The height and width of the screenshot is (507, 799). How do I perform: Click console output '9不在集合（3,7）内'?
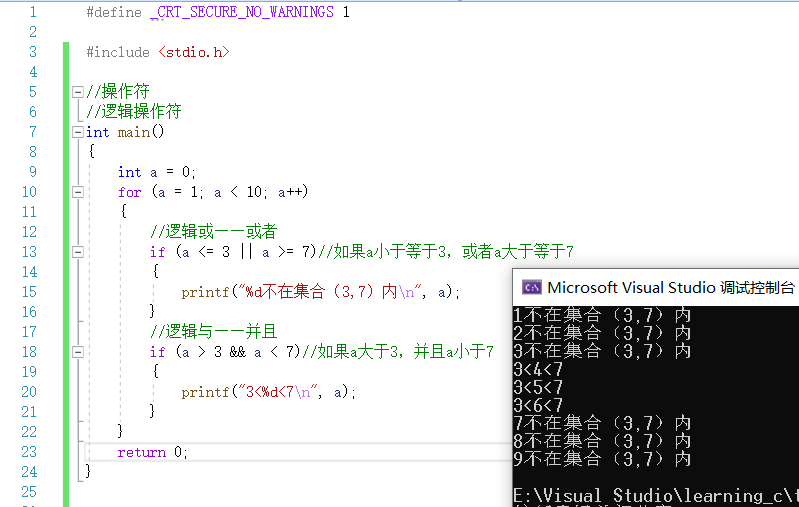pos(602,459)
